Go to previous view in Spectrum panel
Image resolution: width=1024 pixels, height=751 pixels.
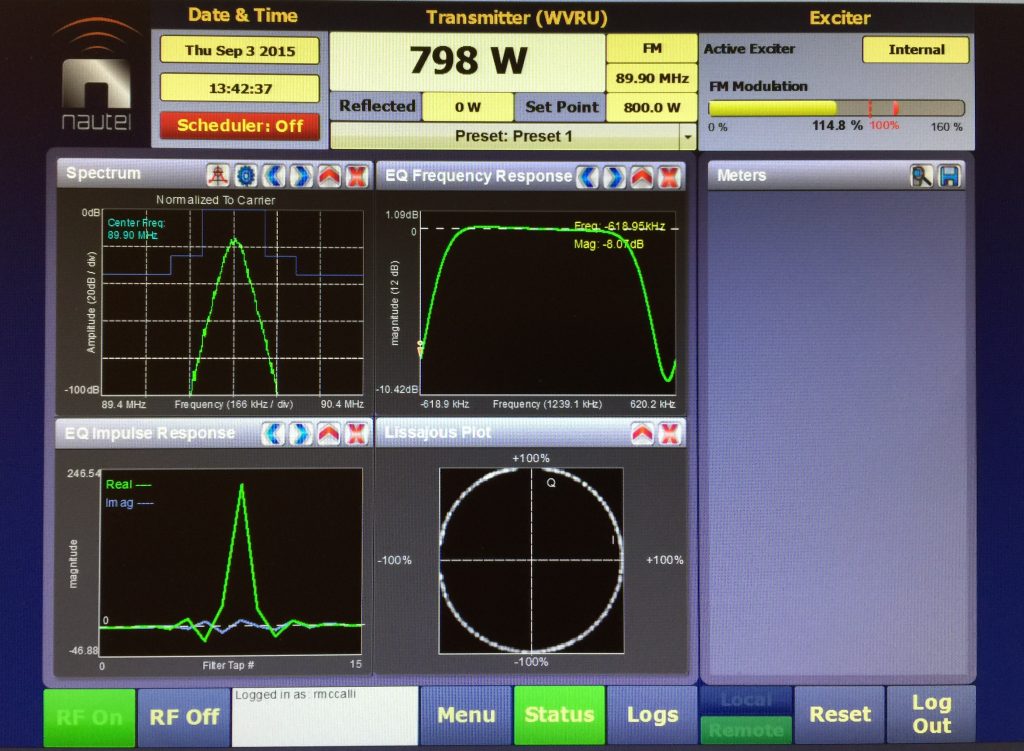point(274,175)
